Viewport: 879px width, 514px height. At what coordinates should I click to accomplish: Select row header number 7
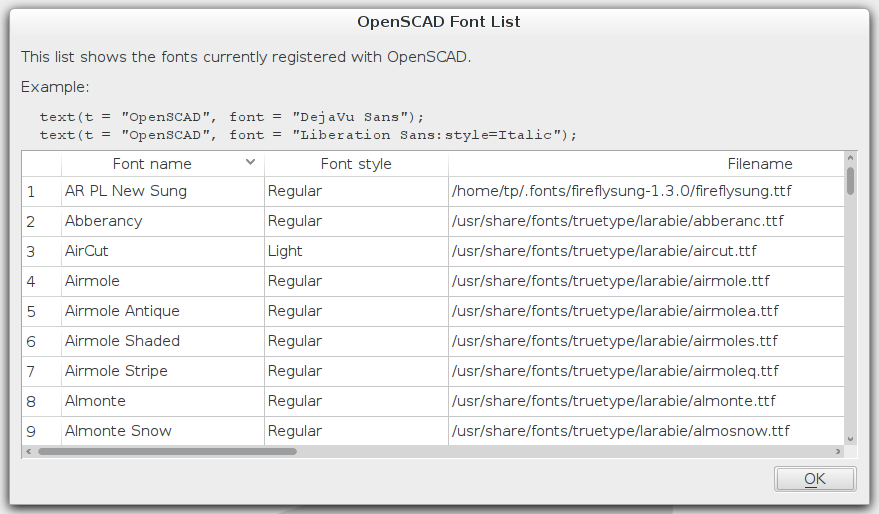point(41,372)
